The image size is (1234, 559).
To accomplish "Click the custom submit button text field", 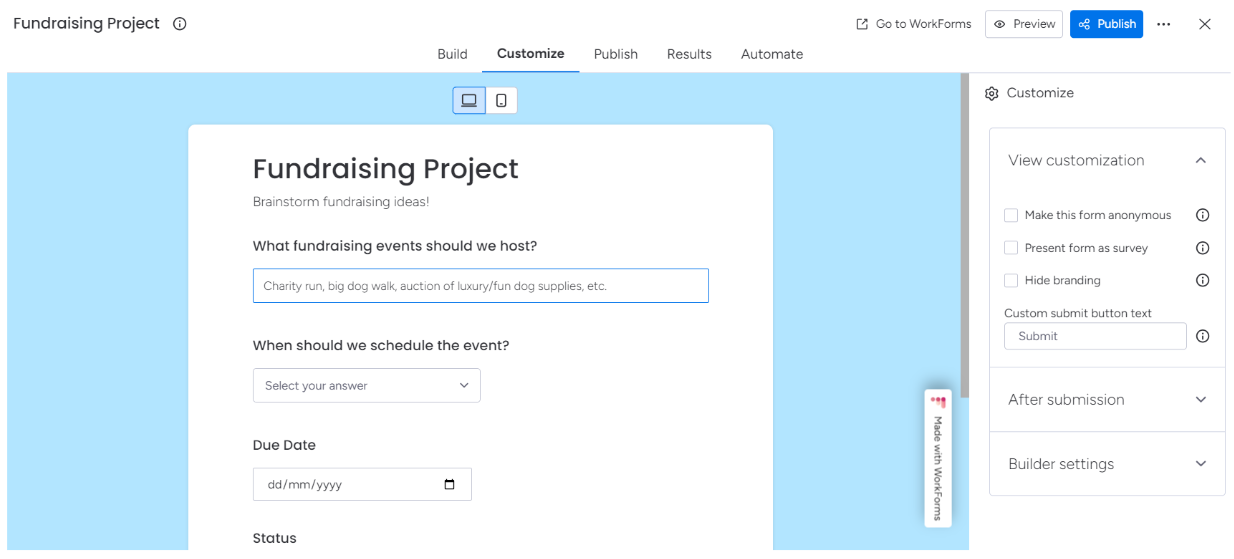I will [1095, 336].
